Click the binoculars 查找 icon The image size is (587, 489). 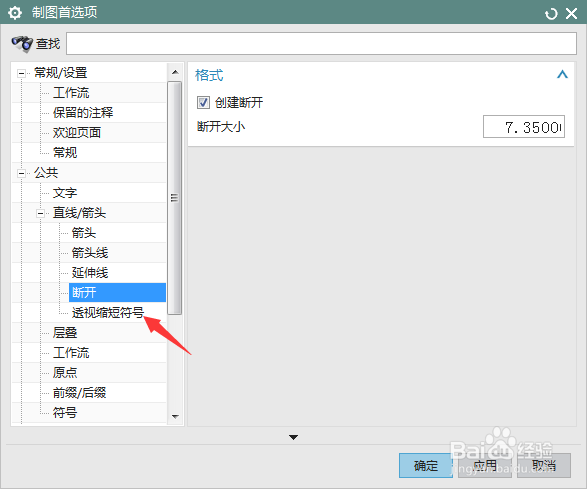pos(22,44)
